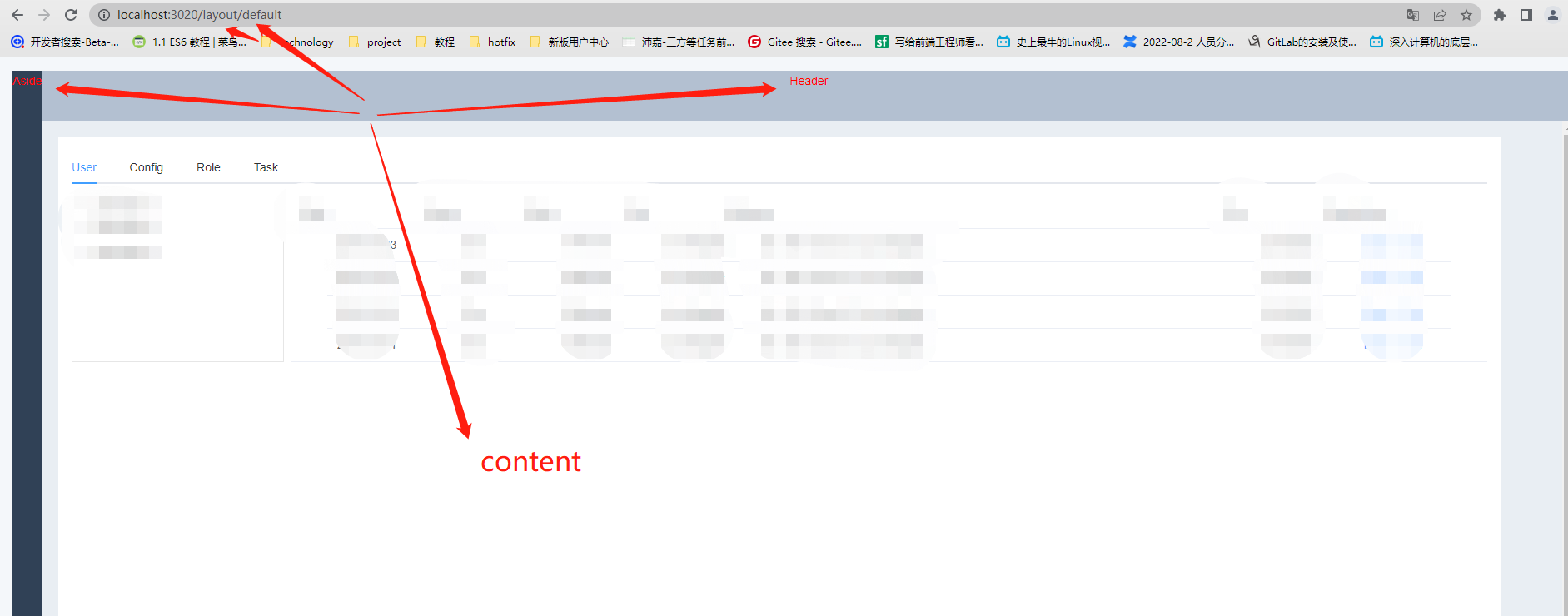
Task: Open the extensions puzzle icon
Action: click(1500, 15)
